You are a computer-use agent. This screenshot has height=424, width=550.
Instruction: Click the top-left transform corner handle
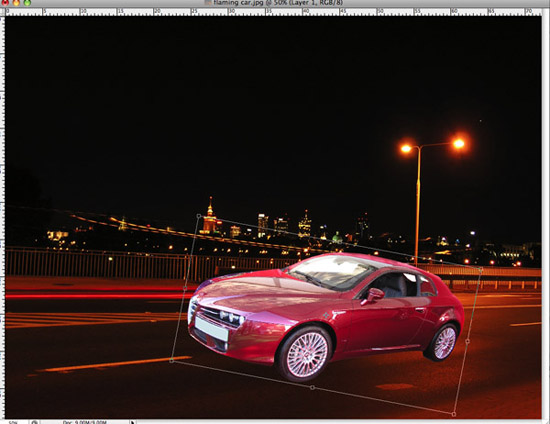199,216
